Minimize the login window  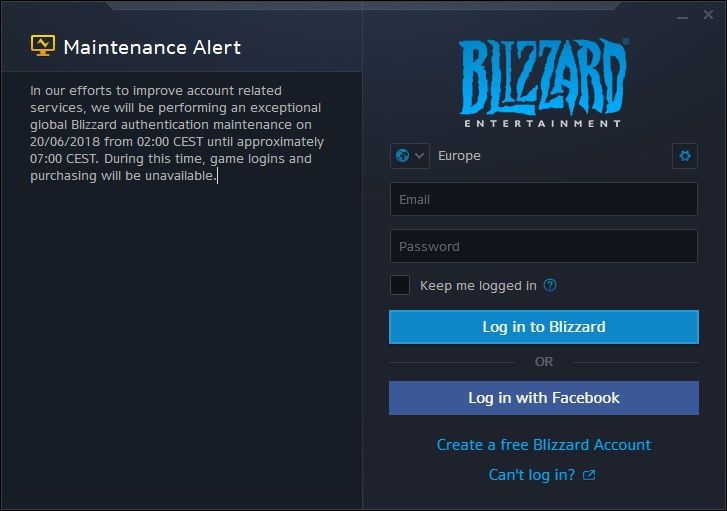(x=682, y=18)
